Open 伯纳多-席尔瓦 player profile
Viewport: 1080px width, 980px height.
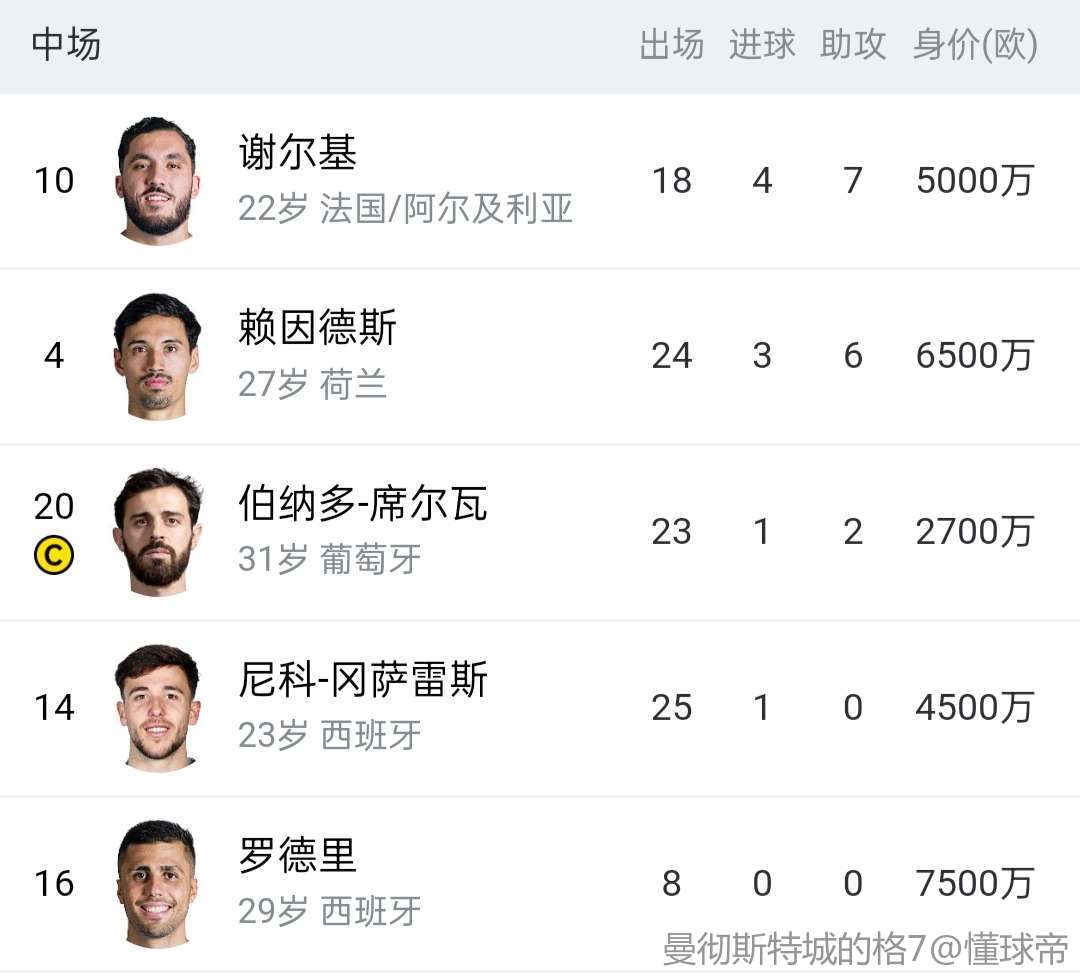click(x=363, y=504)
